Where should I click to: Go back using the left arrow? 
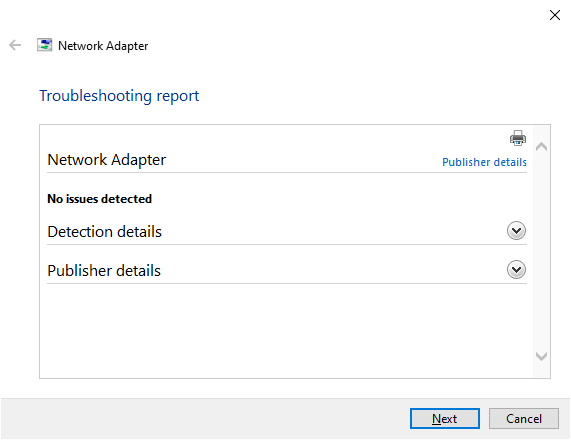point(15,46)
